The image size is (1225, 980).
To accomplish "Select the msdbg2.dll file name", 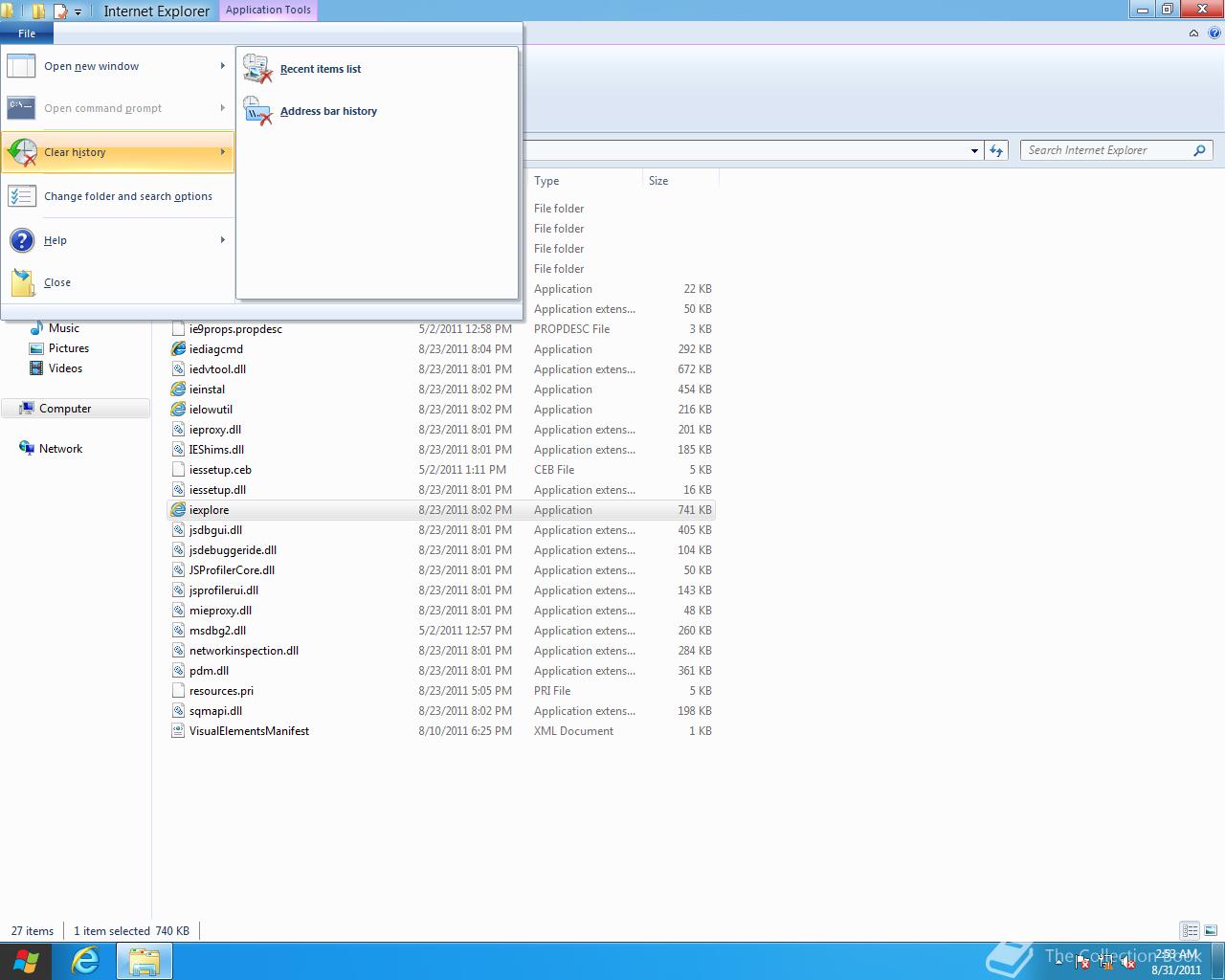I will [x=217, y=631].
